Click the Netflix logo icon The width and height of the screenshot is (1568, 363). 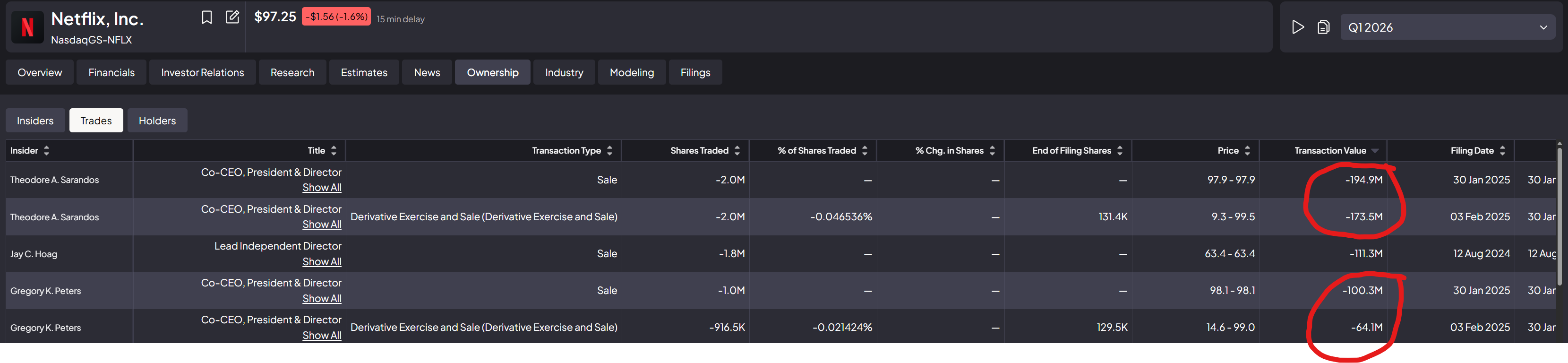tap(27, 27)
